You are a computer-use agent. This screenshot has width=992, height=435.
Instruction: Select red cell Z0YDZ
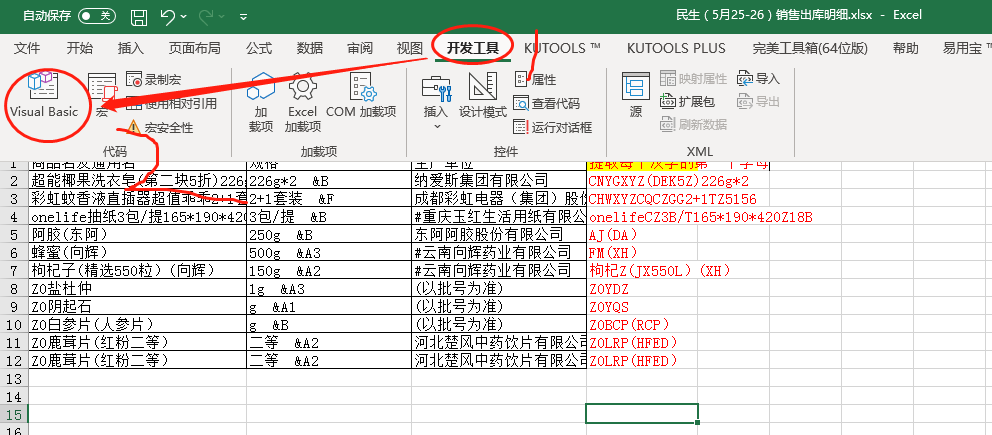[x=642, y=289]
